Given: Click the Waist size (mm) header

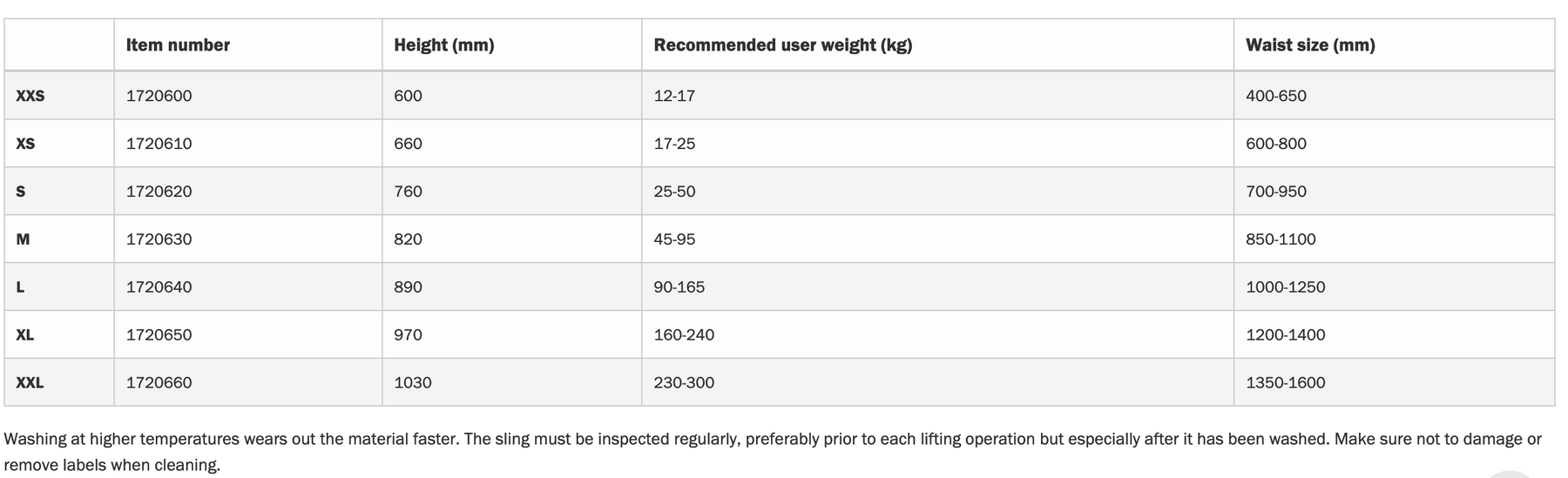Looking at the screenshot, I should [x=1310, y=45].
